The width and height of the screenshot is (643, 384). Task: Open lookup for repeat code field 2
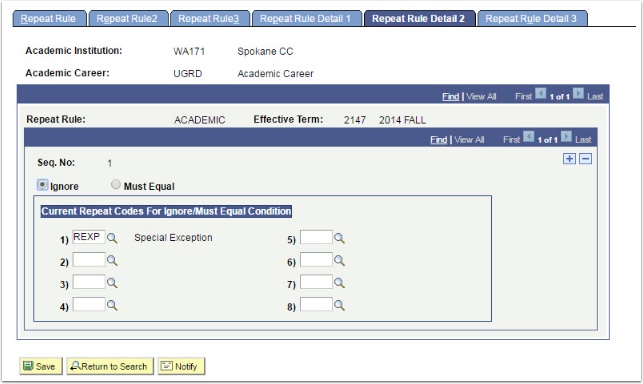point(112,261)
